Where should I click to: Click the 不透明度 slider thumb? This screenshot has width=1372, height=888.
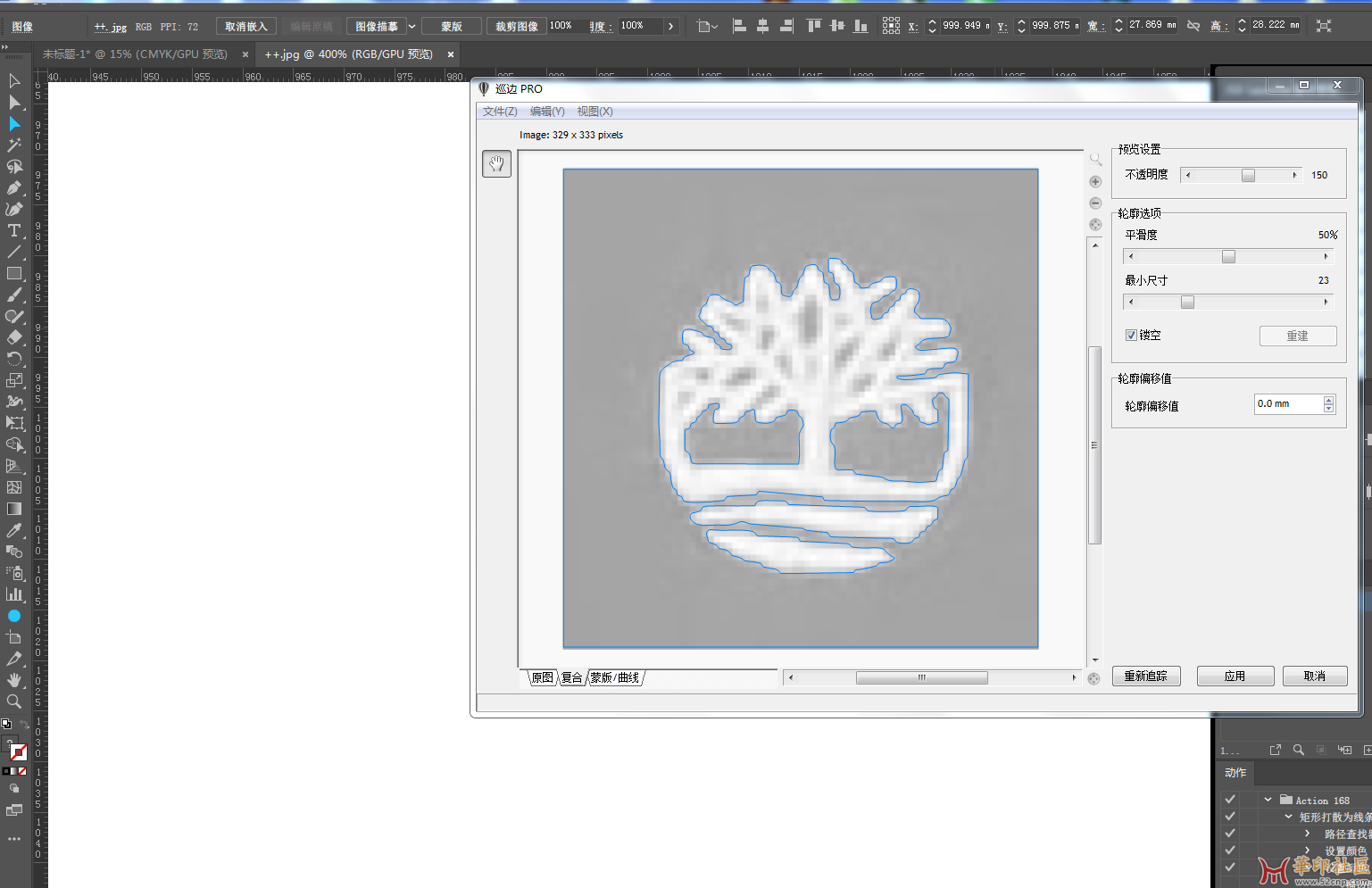1248,176
